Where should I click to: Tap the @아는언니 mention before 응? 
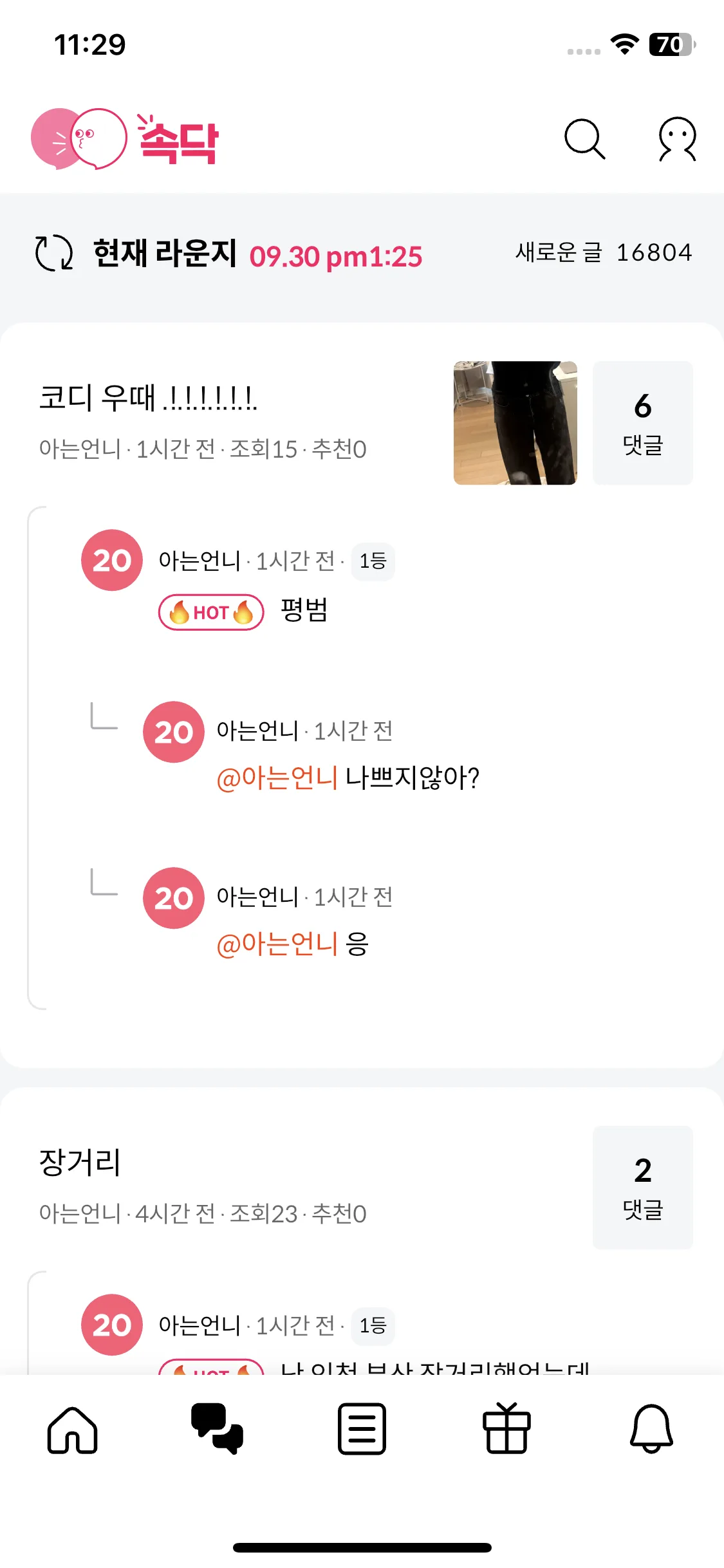[277, 944]
